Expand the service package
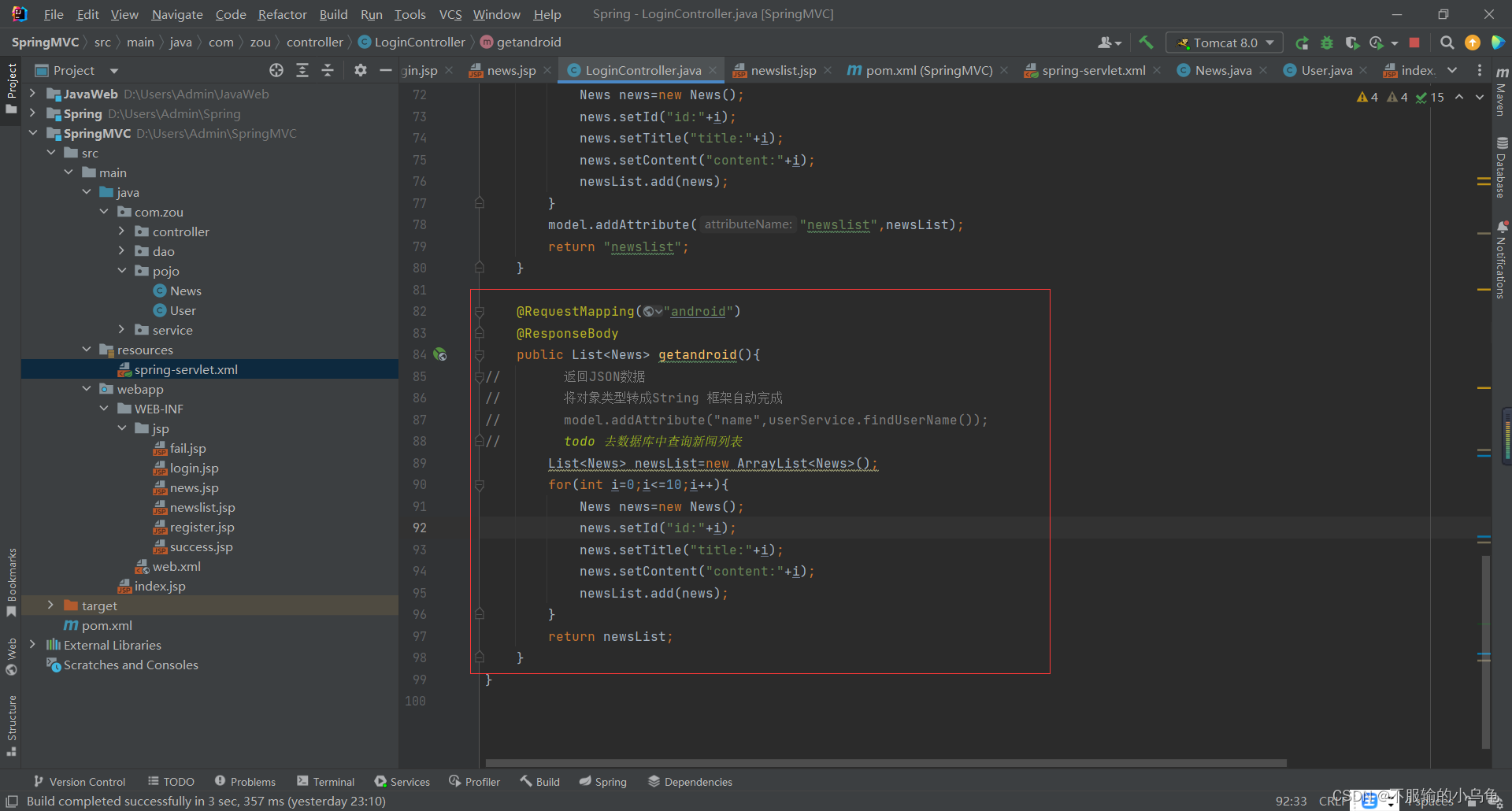This screenshot has height=811, width=1512. click(121, 330)
